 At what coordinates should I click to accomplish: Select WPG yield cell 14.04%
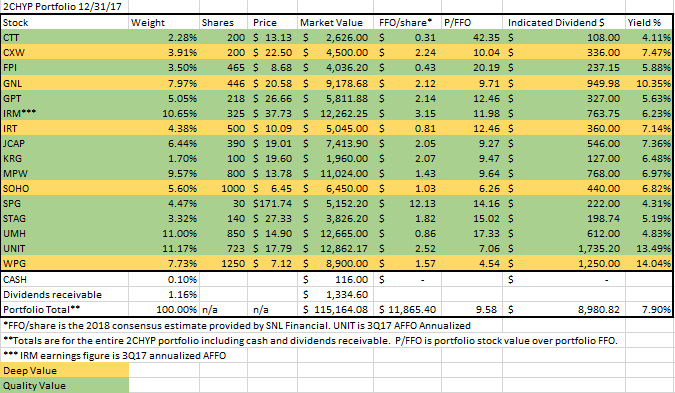pos(648,263)
